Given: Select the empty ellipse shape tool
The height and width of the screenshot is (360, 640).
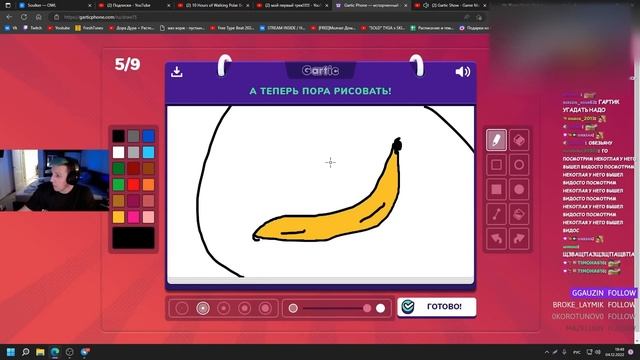Looking at the screenshot, I should [x=519, y=164].
